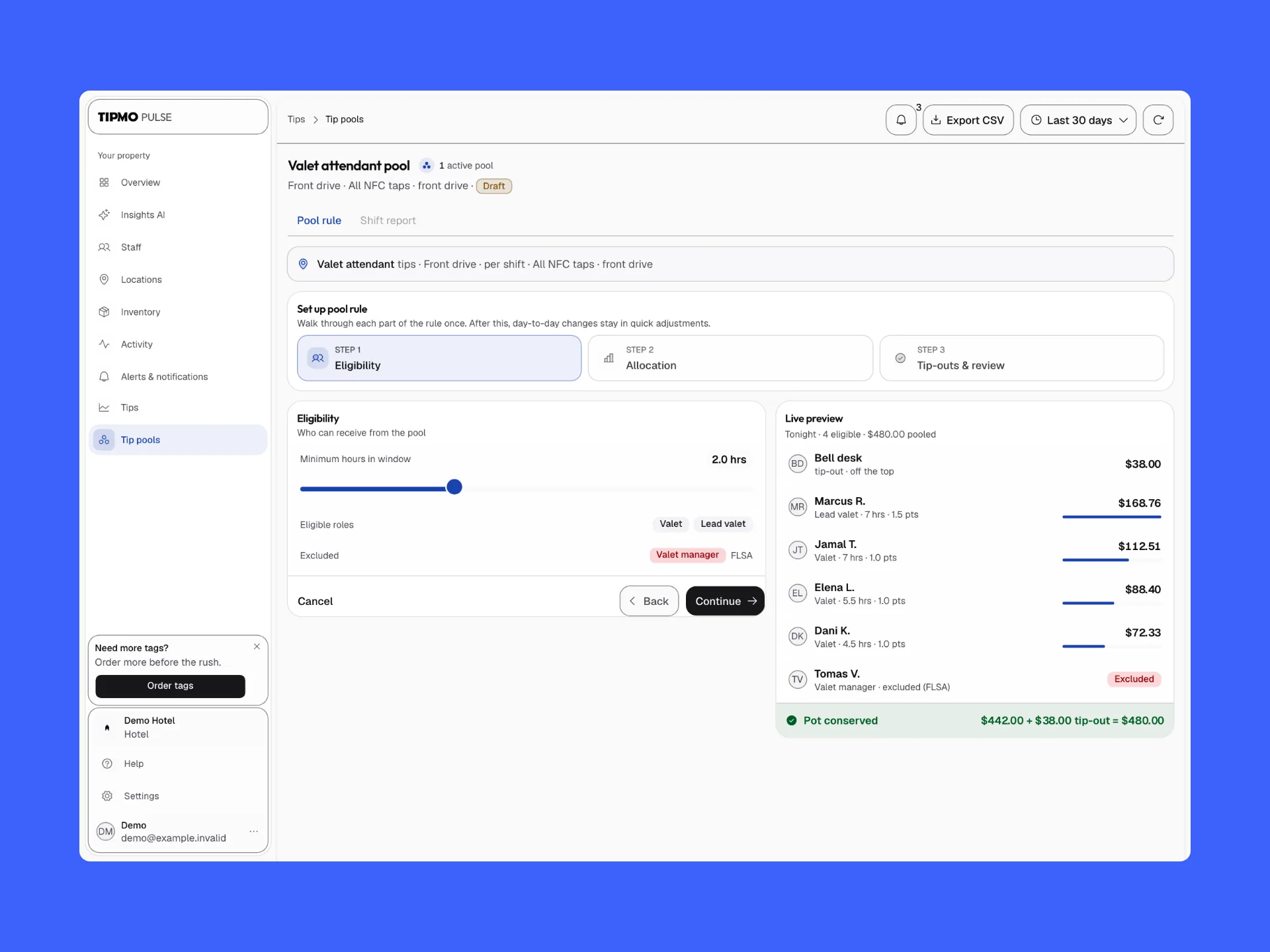The width and height of the screenshot is (1270, 952).
Task: Click the JT Jamal T. avatar
Action: point(798,550)
